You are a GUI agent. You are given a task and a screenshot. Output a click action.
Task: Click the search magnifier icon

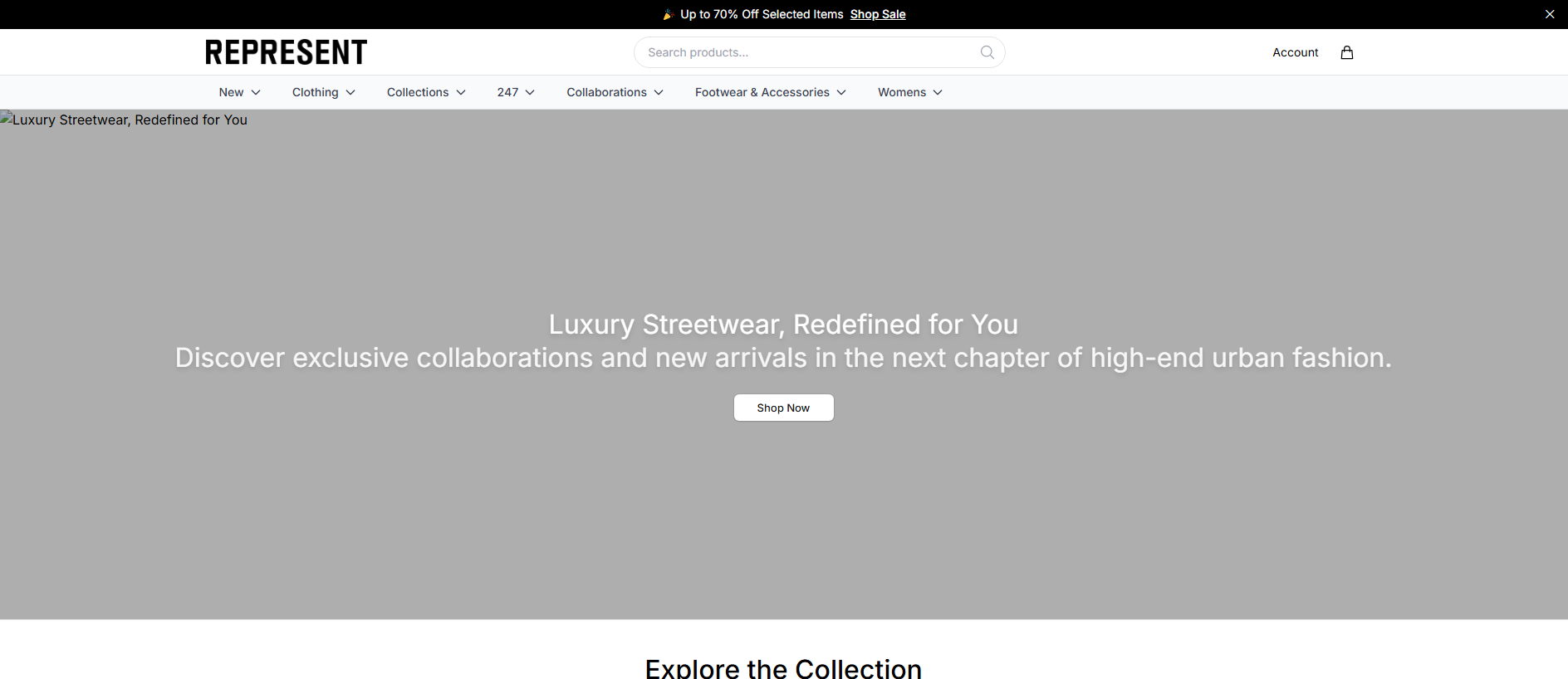pyautogui.click(x=987, y=52)
